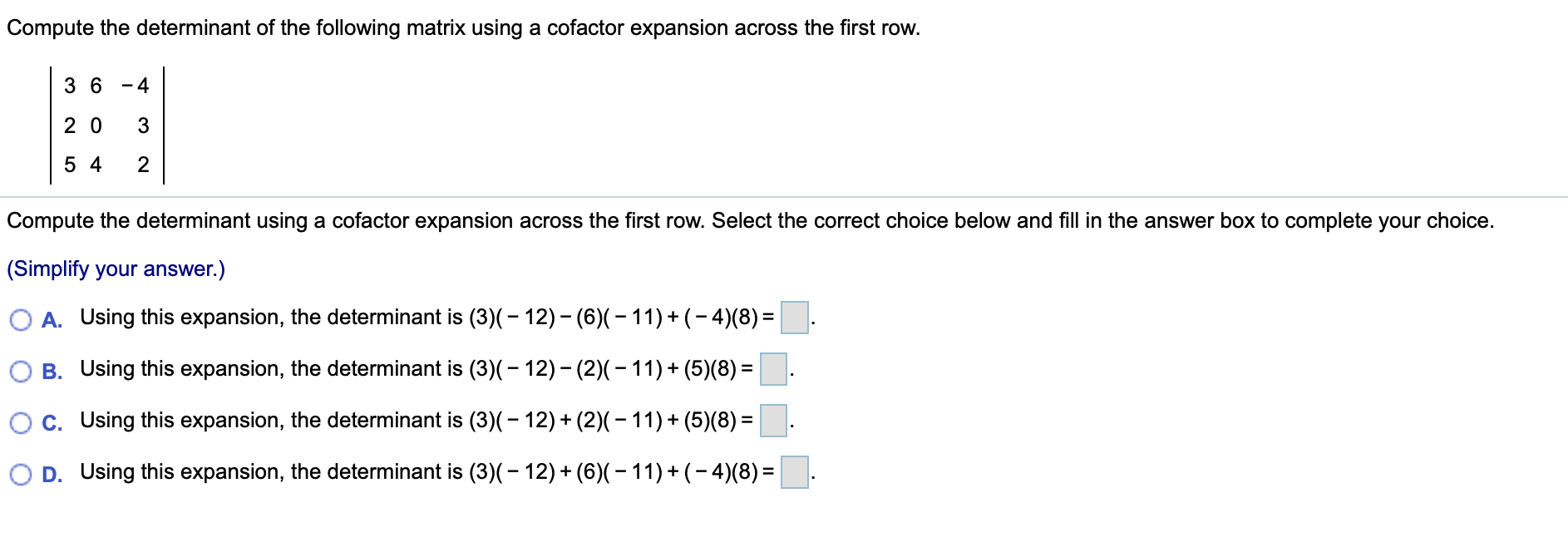Click the bold letter D. label

point(52,475)
